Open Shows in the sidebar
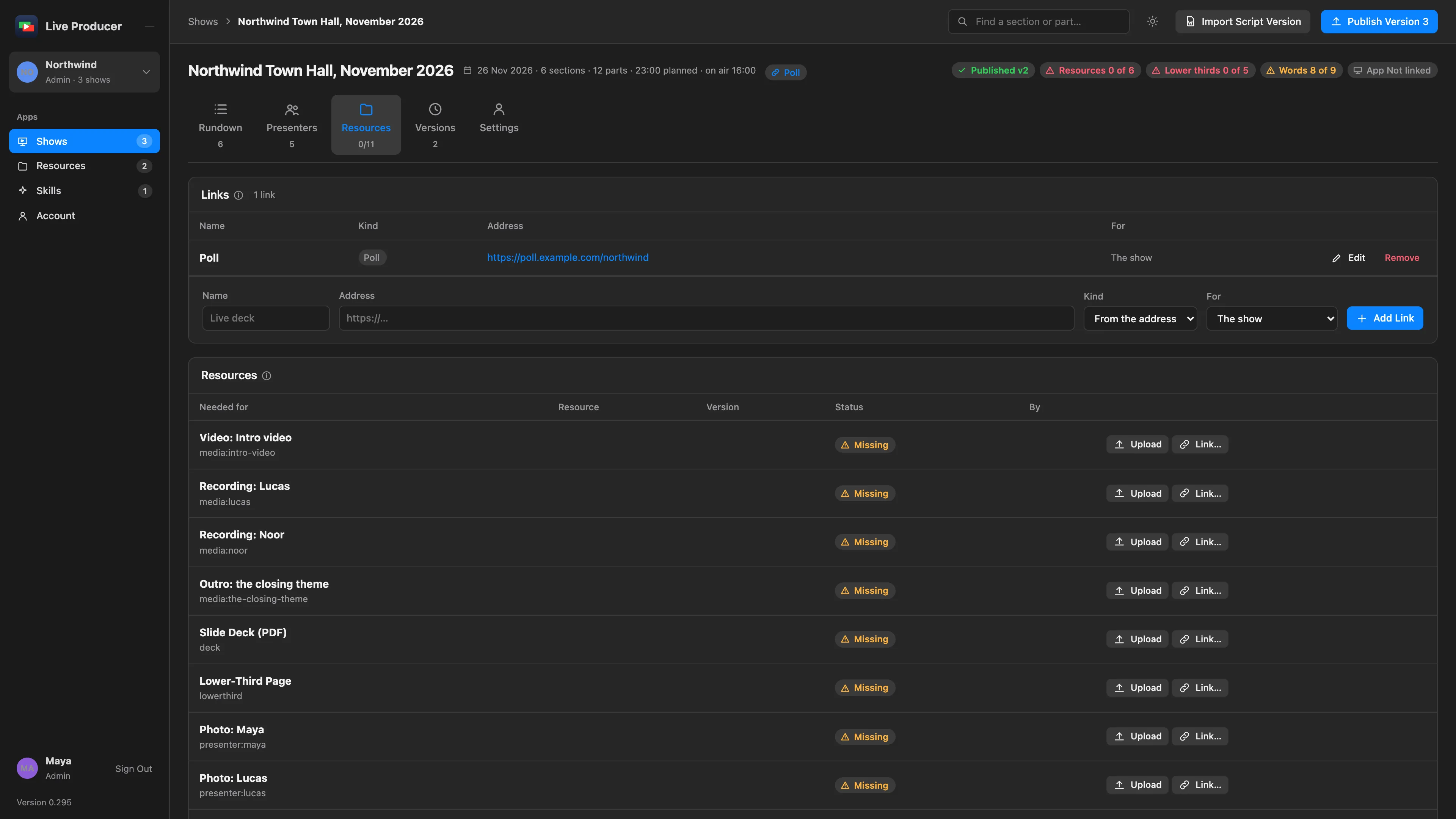The width and height of the screenshot is (1456, 819). tap(84, 141)
